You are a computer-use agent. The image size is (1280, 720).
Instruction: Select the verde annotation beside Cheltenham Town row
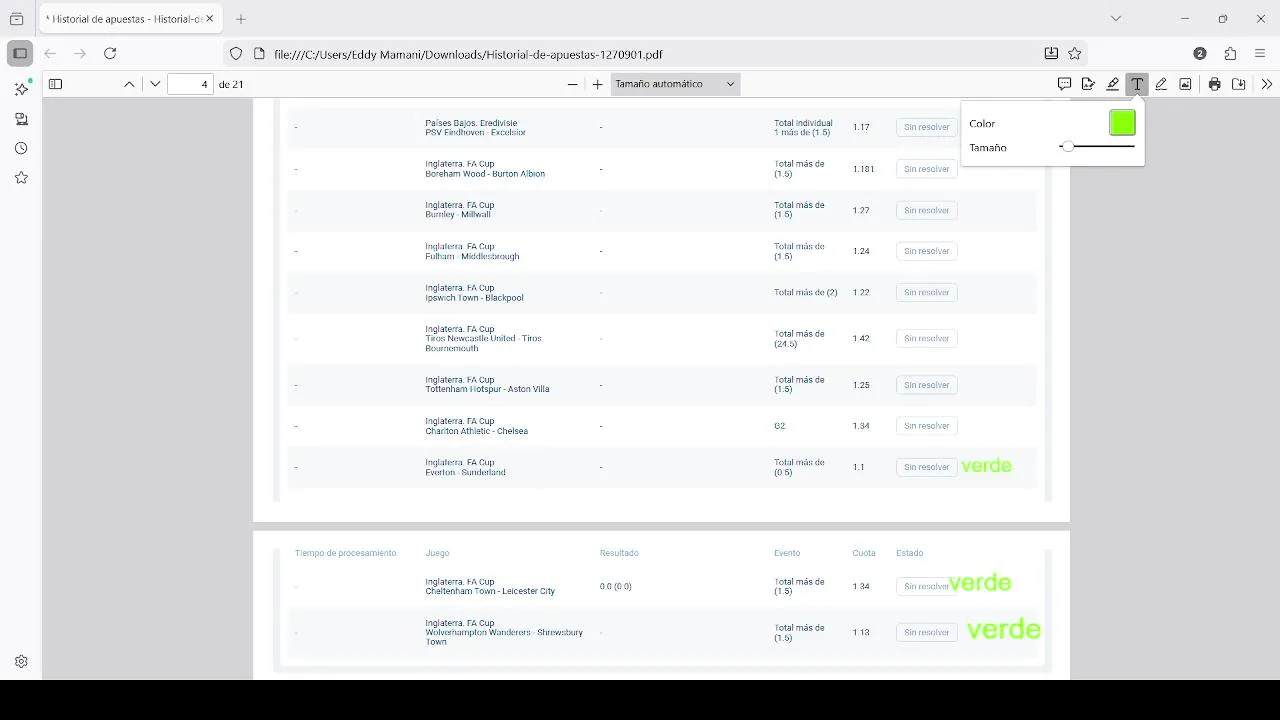pyautogui.click(x=980, y=582)
